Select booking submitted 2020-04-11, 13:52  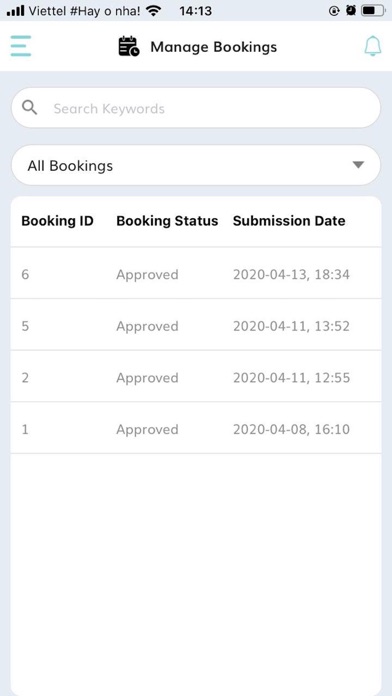coord(196,326)
